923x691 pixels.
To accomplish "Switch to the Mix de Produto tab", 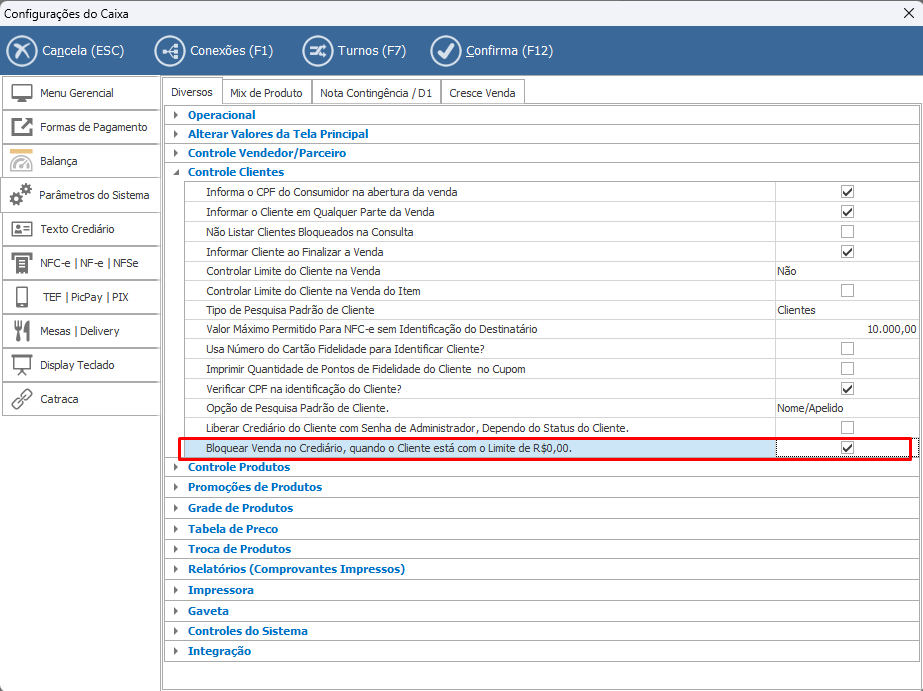I will click(266, 93).
